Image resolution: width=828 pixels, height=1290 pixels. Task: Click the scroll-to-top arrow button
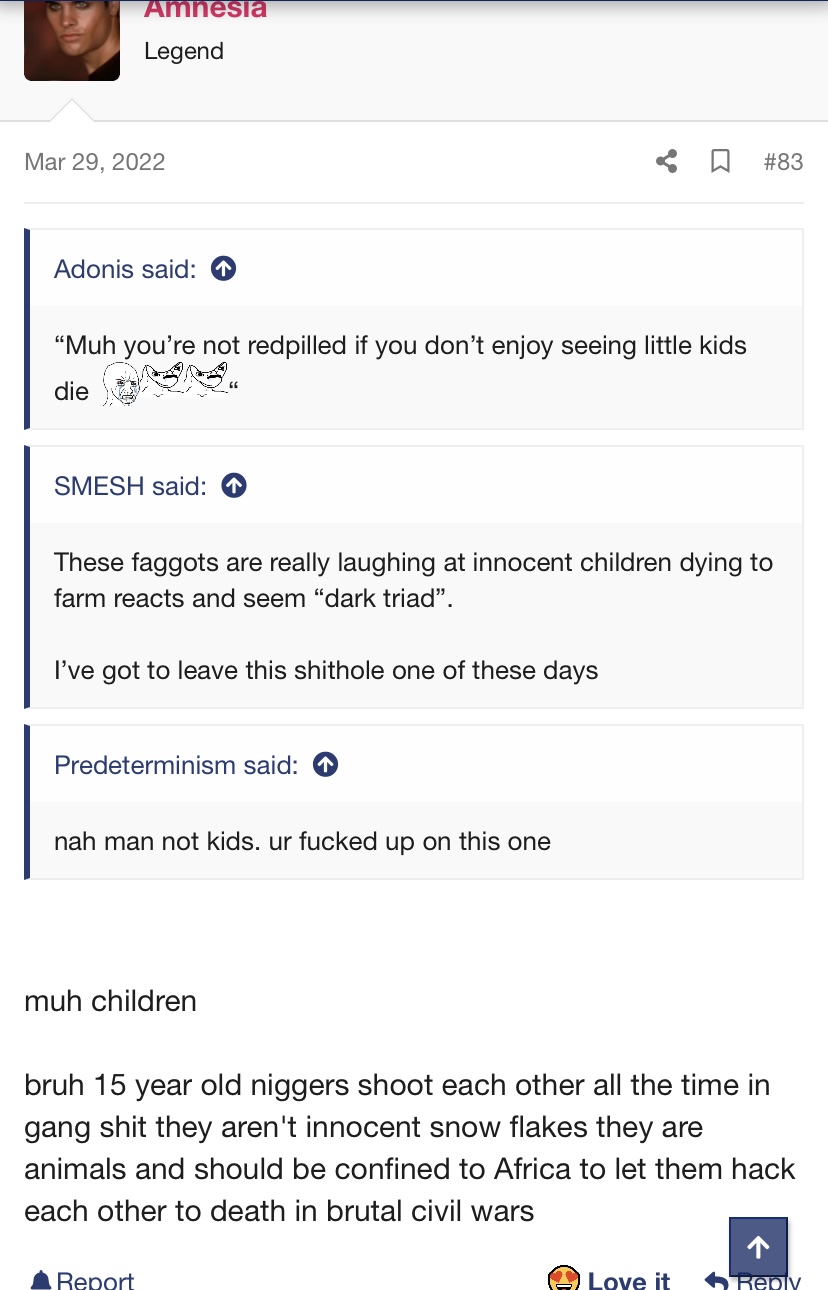tap(758, 1246)
